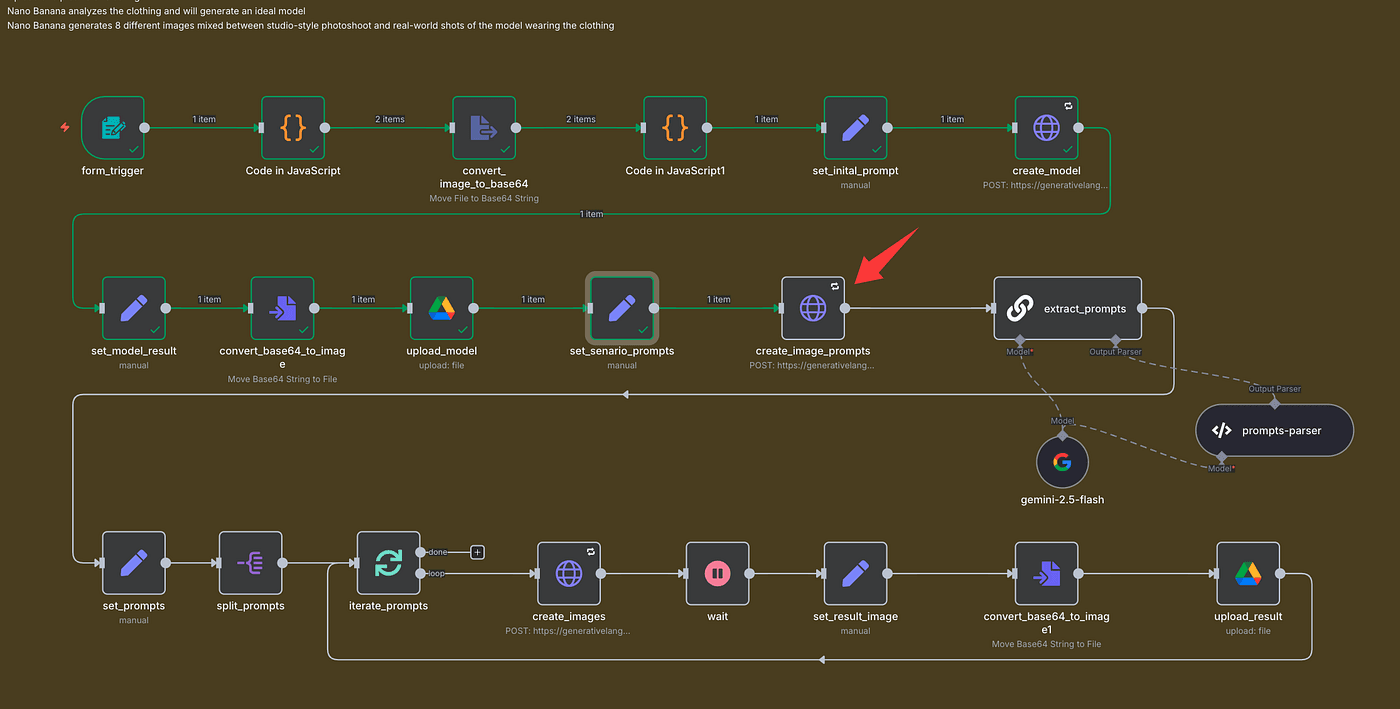Image resolution: width=1400 pixels, height=709 pixels.
Task: Open the convert_image_to_base64 node
Action: click(484, 128)
